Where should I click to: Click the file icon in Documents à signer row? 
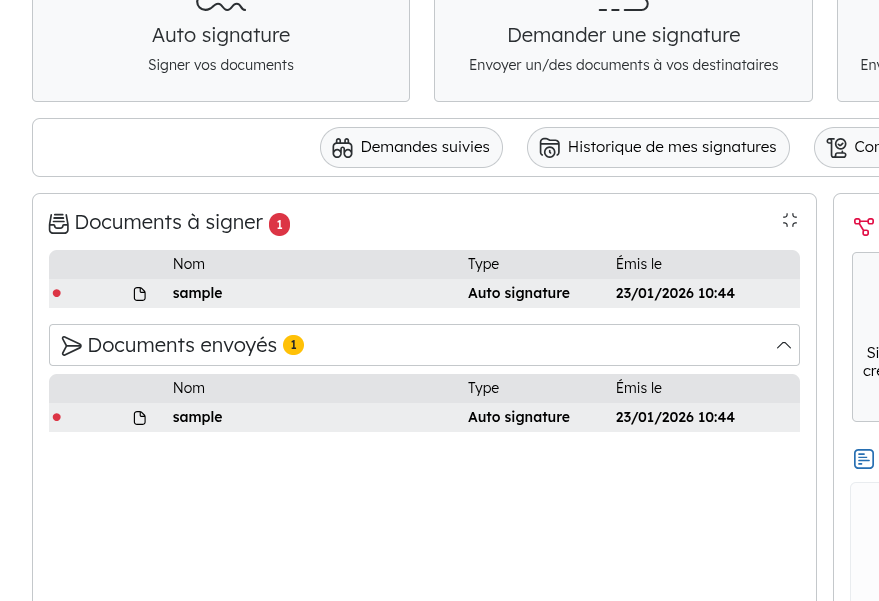(140, 294)
